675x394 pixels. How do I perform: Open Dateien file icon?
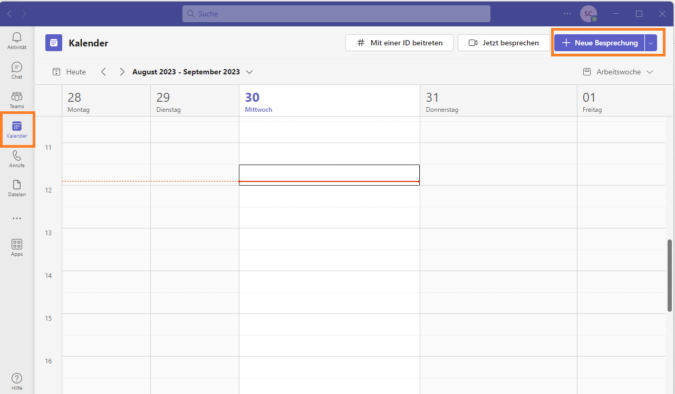(x=17, y=188)
